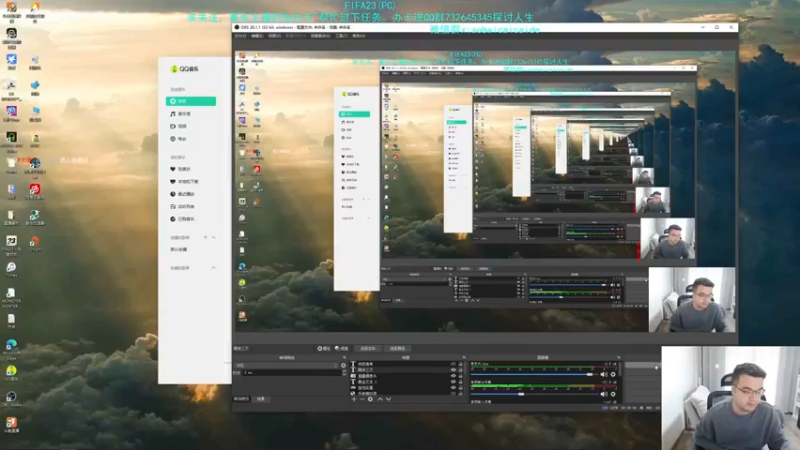The height and width of the screenshot is (450, 800).
Task: Click the add source plus icon in OBS
Action: click(x=354, y=399)
